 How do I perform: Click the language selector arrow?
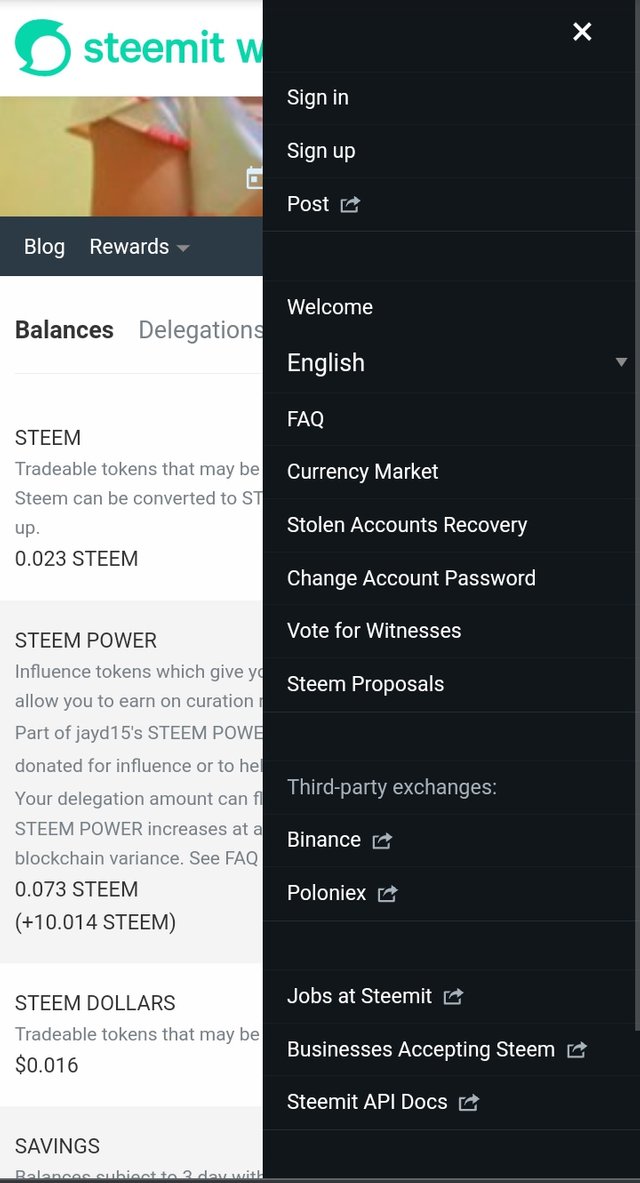click(621, 362)
